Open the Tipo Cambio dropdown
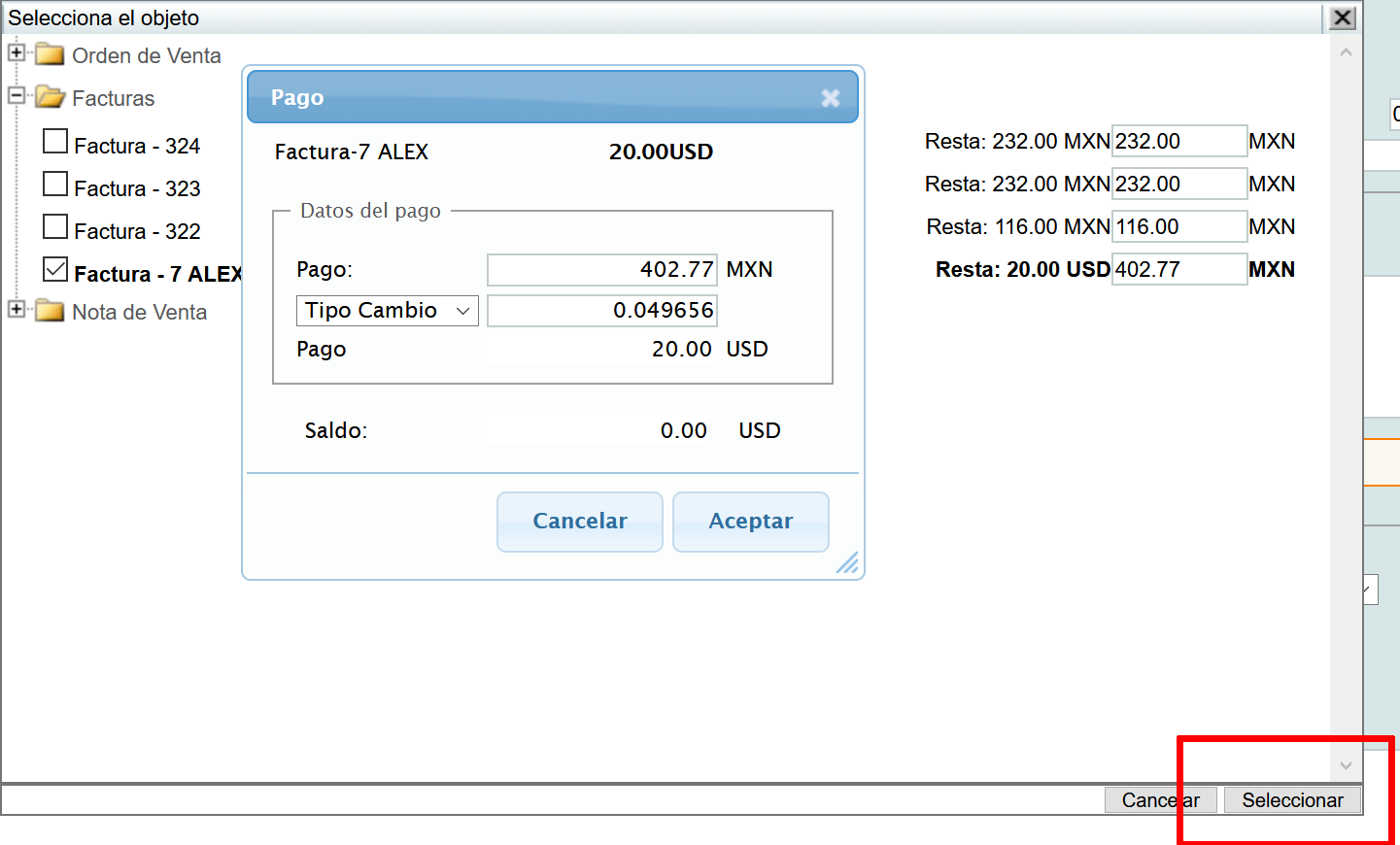The height and width of the screenshot is (845, 1400). [x=387, y=311]
